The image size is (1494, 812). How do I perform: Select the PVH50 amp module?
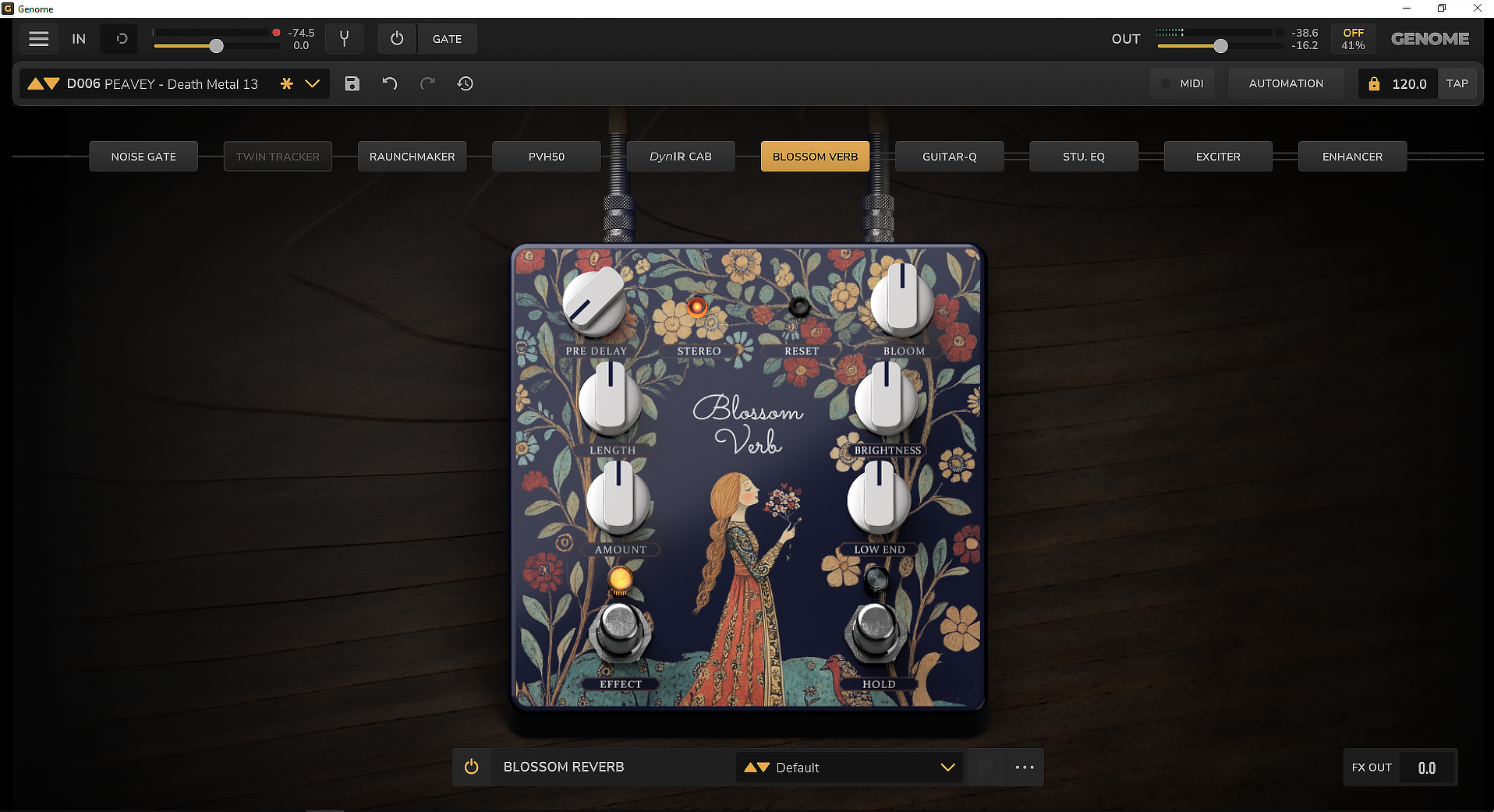point(547,157)
